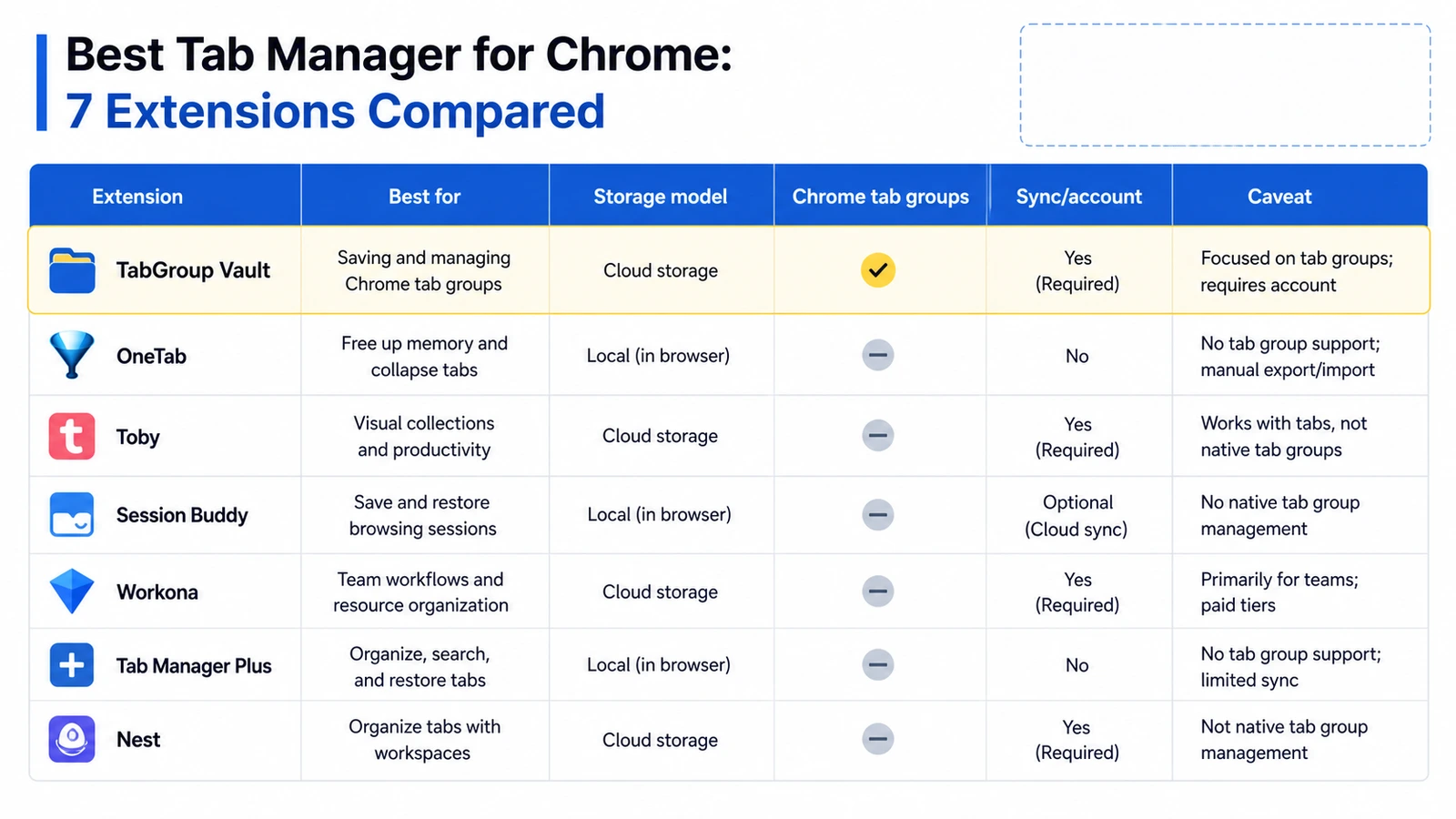
Task: Select the Session Buddy extension name
Action: point(182,515)
